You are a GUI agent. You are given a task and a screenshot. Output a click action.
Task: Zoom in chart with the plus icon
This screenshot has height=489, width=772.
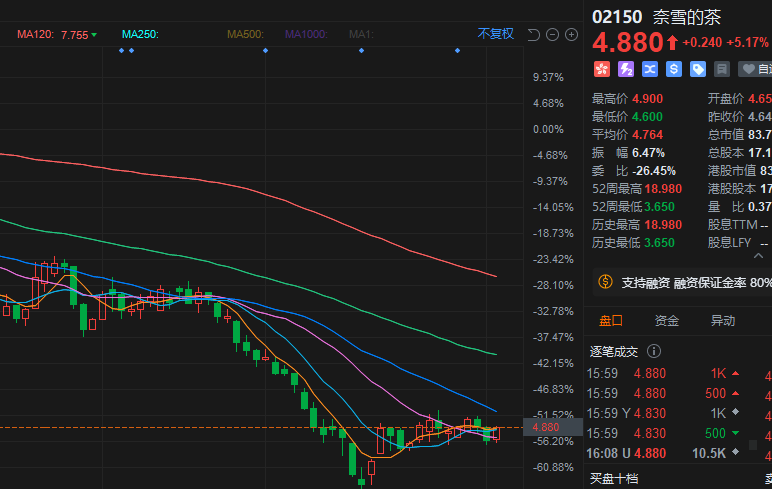571,34
